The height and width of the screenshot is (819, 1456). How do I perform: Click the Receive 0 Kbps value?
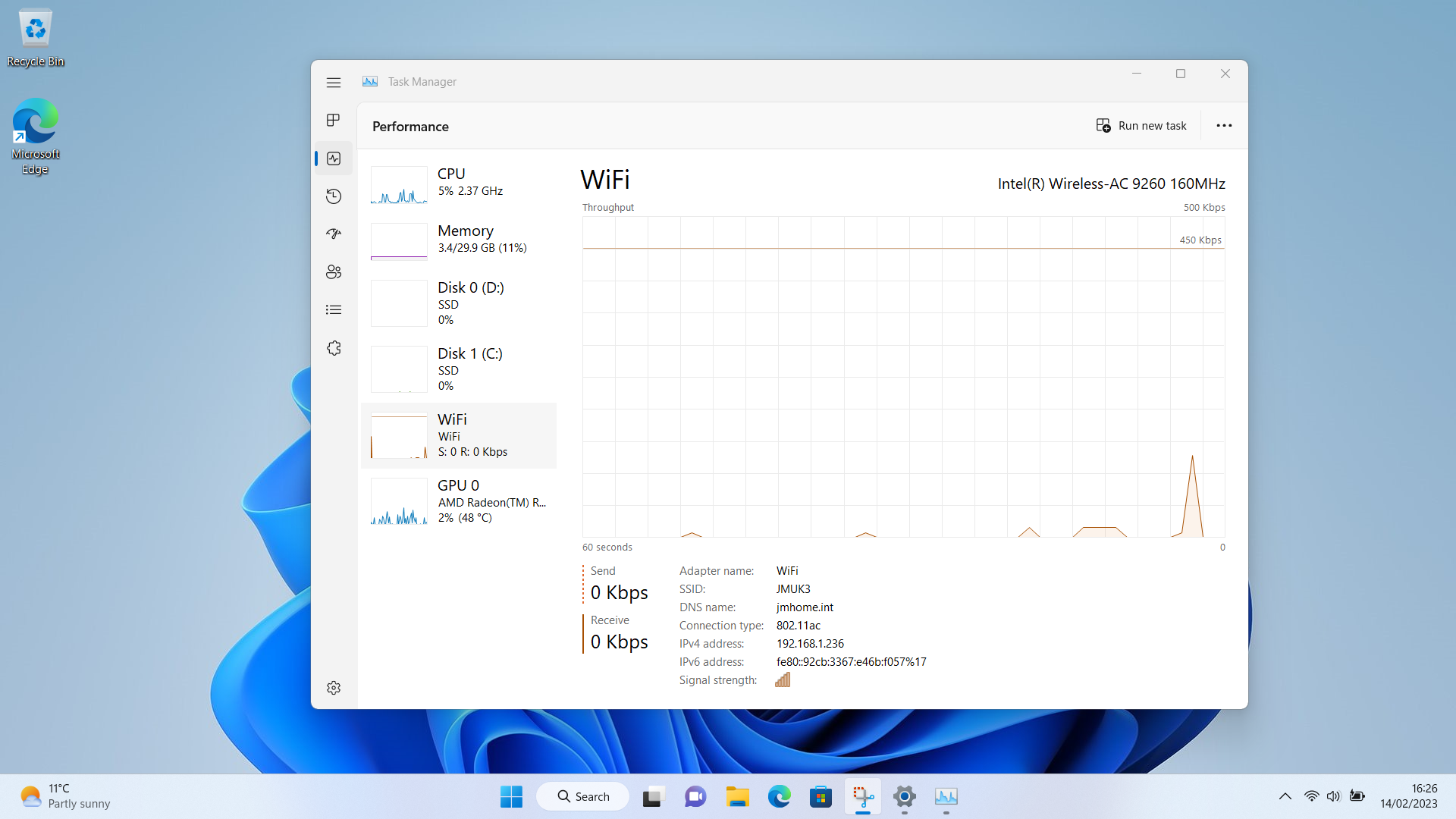click(x=619, y=642)
